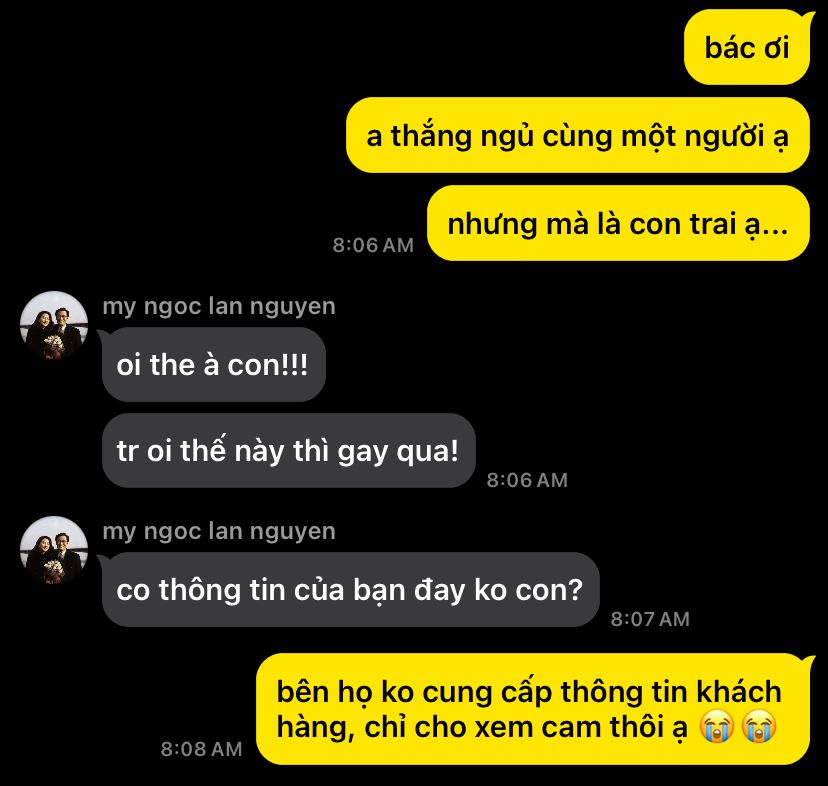The image size is (828, 786).
Task: Select the "bác ơi" yellow message bubble
Action: 747,48
